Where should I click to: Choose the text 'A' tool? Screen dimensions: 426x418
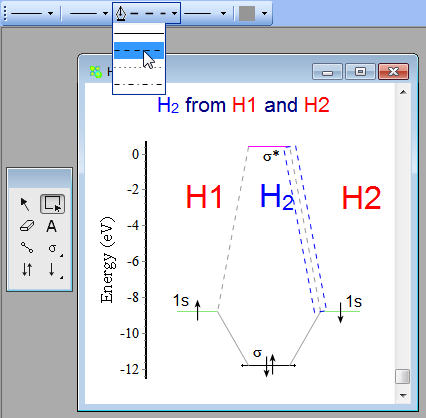click(x=52, y=226)
